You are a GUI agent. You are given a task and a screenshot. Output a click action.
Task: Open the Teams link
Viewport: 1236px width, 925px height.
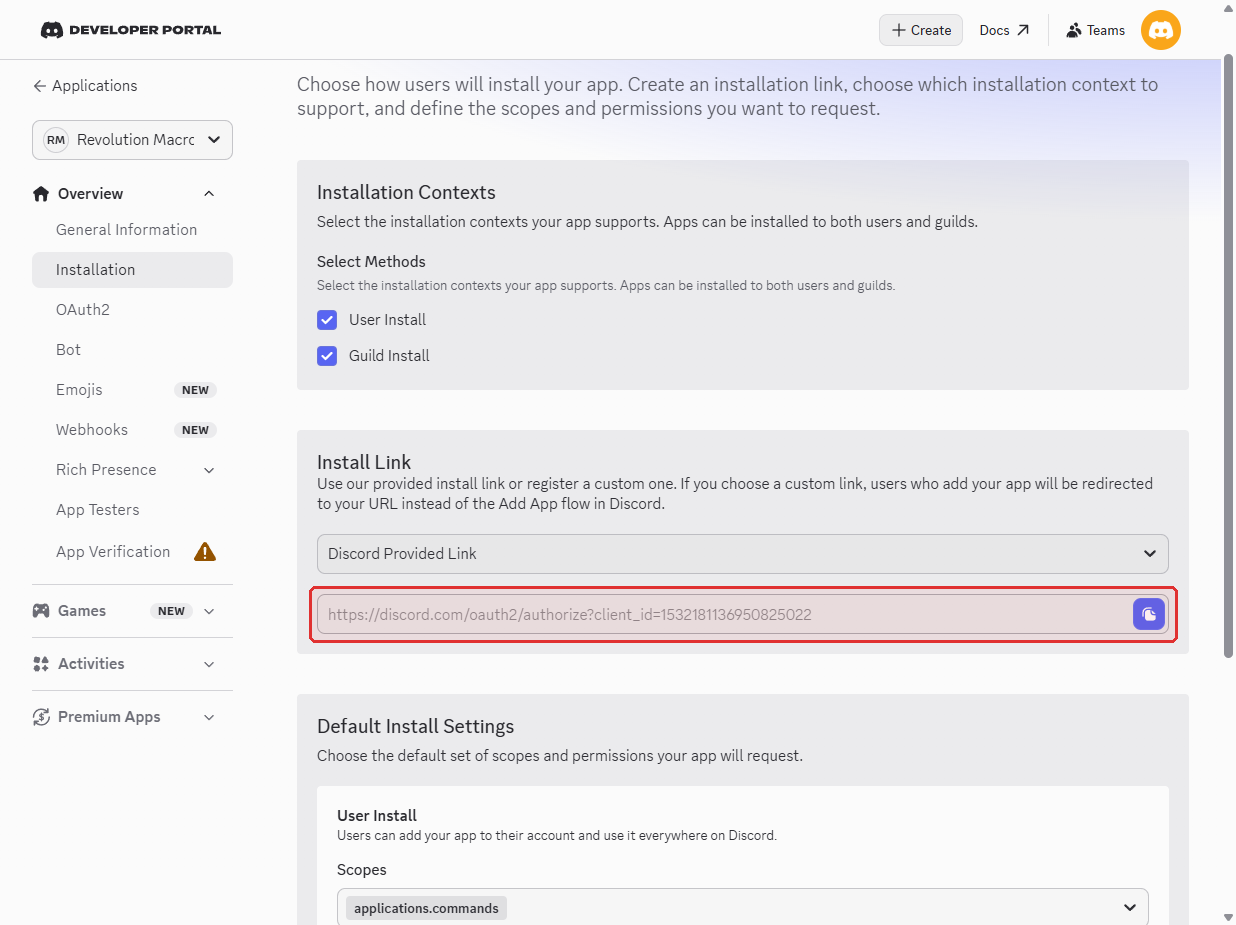pos(1096,30)
